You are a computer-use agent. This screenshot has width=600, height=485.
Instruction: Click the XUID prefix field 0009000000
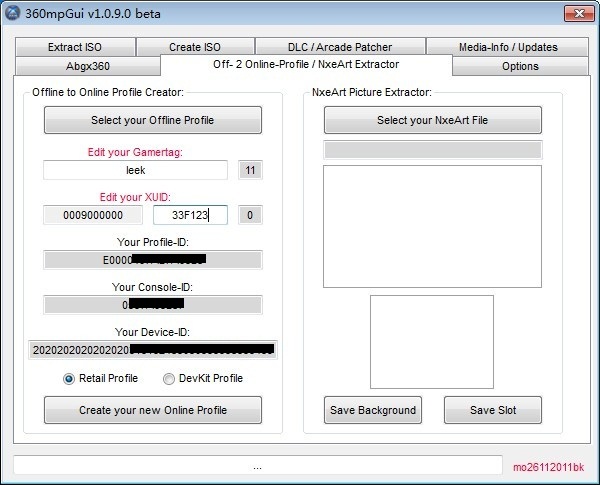click(x=93, y=215)
